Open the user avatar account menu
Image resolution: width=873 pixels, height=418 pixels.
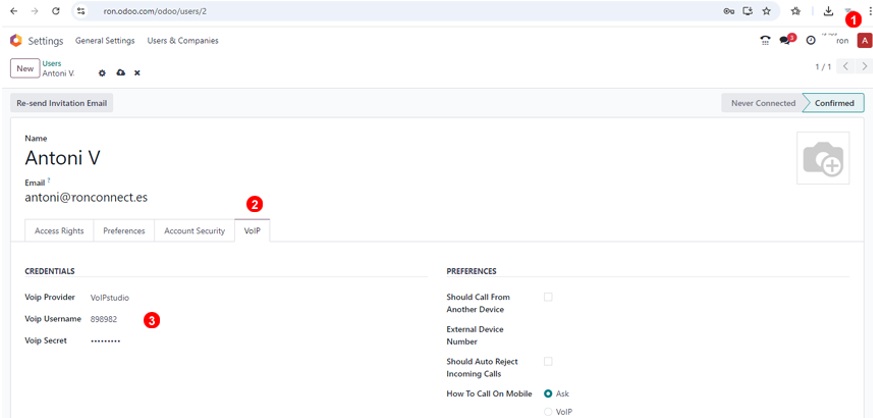point(864,41)
